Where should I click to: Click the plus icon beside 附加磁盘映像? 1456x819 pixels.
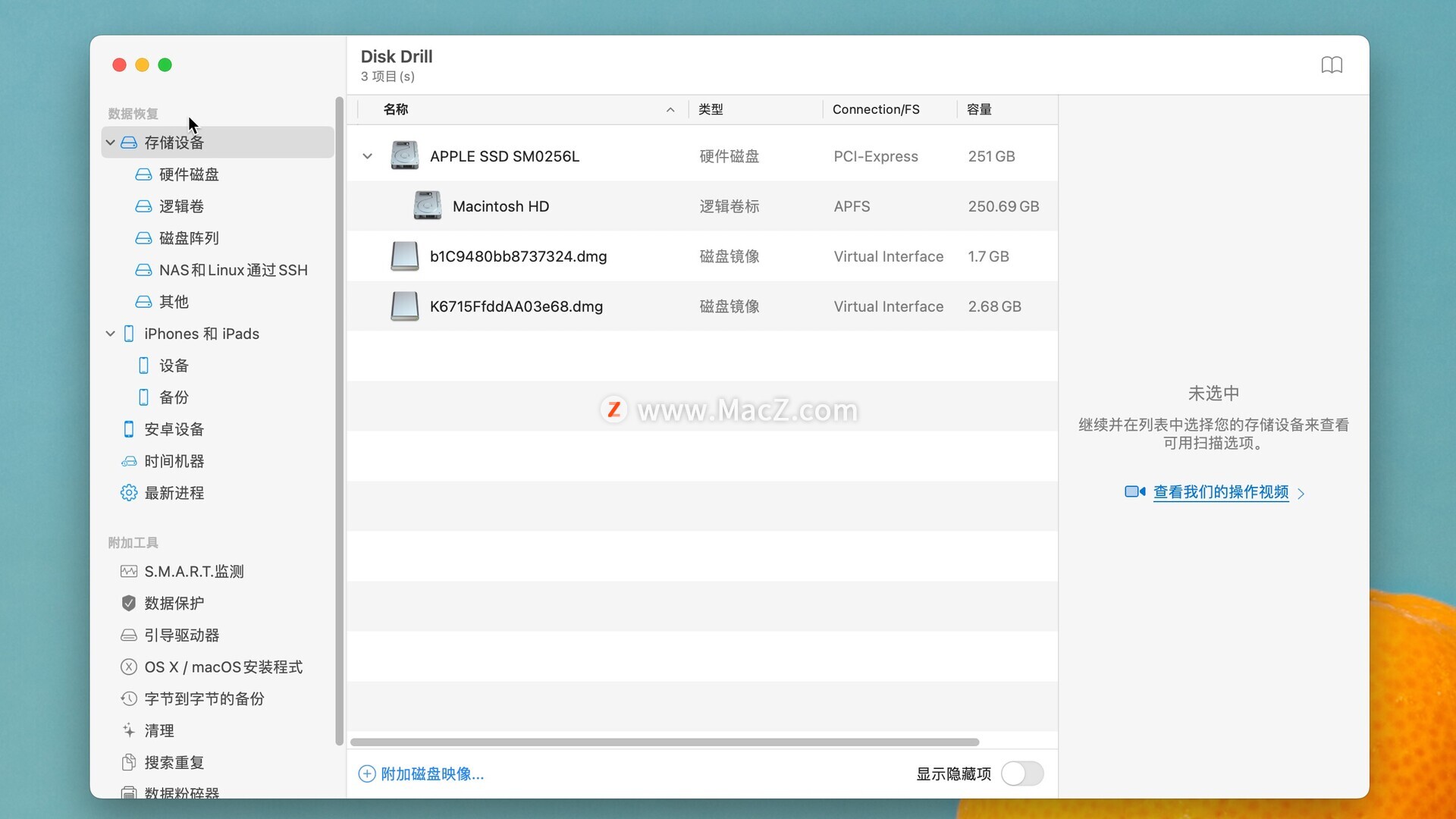tap(367, 773)
